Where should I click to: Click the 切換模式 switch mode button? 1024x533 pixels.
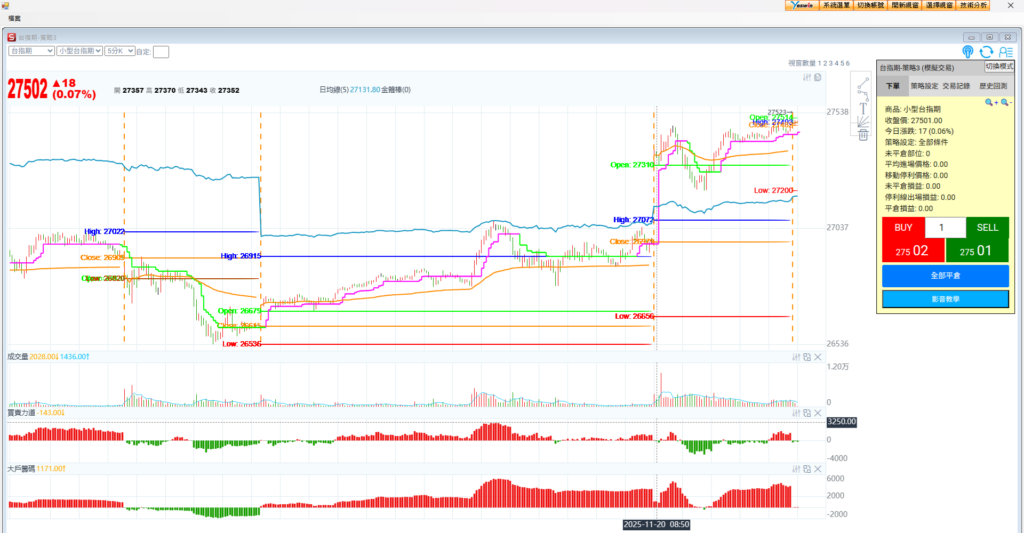point(999,66)
